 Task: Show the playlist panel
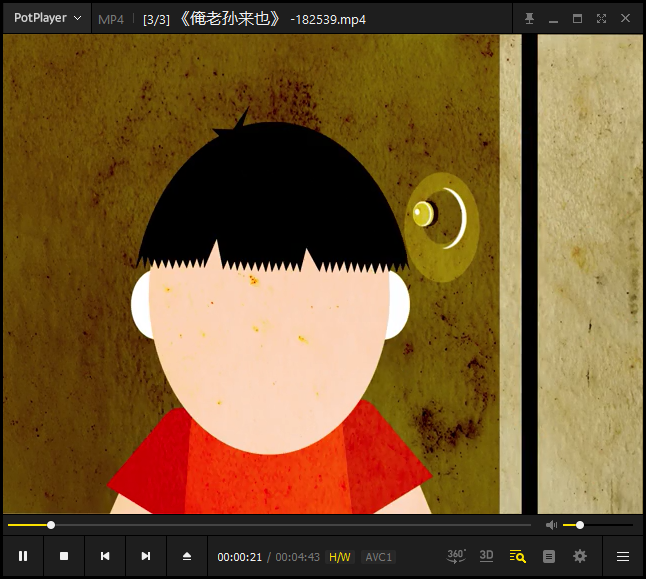(x=549, y=557)
